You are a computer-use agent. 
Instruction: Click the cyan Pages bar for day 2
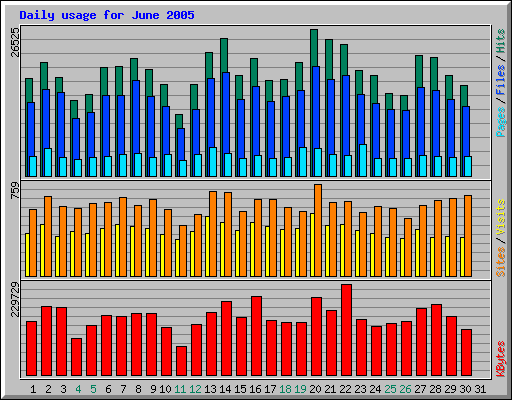[x=48, y=162]
